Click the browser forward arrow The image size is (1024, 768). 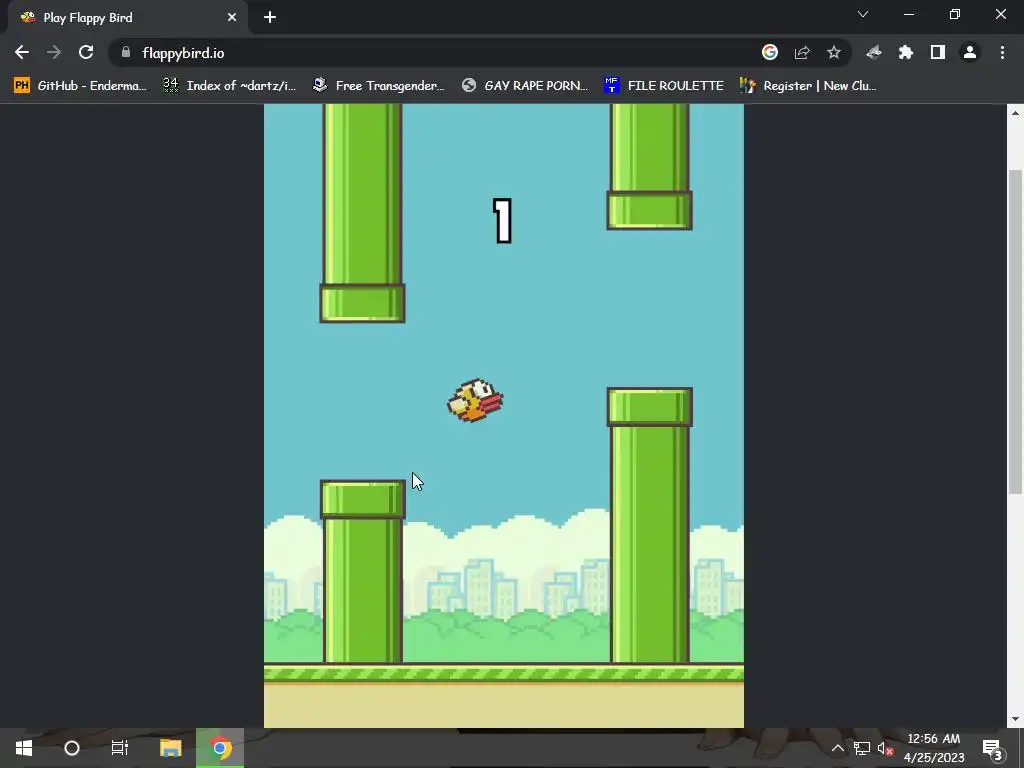pyautogui.click(x=54, y=52)
